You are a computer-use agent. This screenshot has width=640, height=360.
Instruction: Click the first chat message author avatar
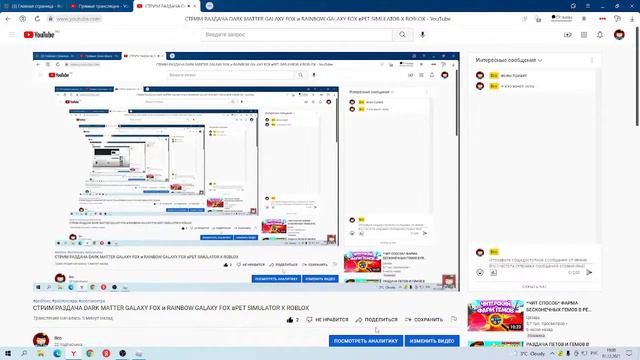(x=480, y=76)
